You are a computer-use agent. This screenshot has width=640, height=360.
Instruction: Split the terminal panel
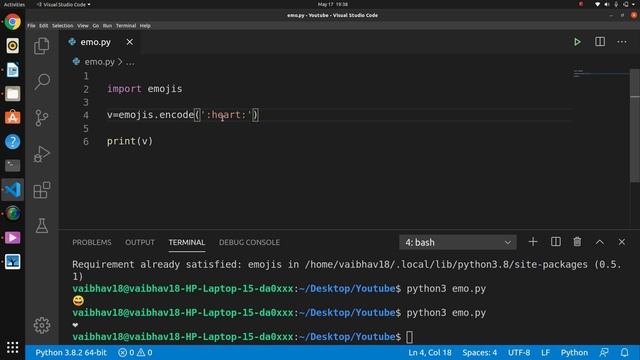[x=556, y=242]
